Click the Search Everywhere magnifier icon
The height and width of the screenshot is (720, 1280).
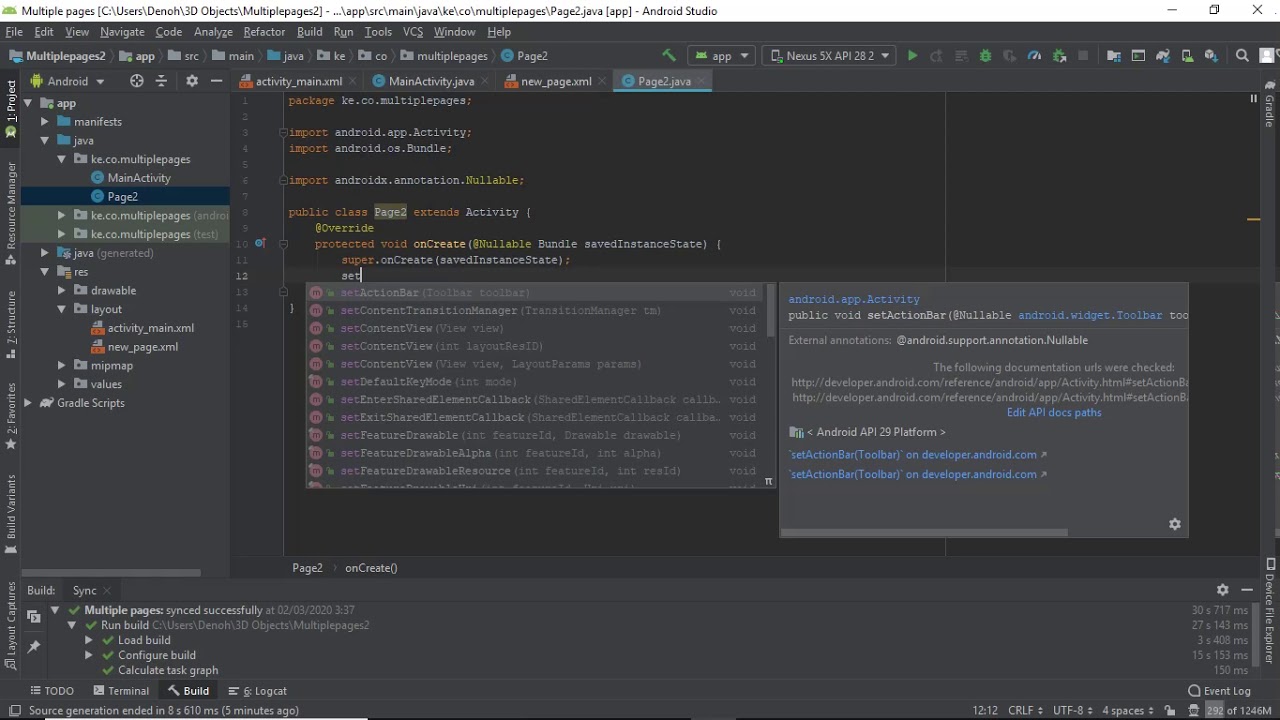(1242, 56)
